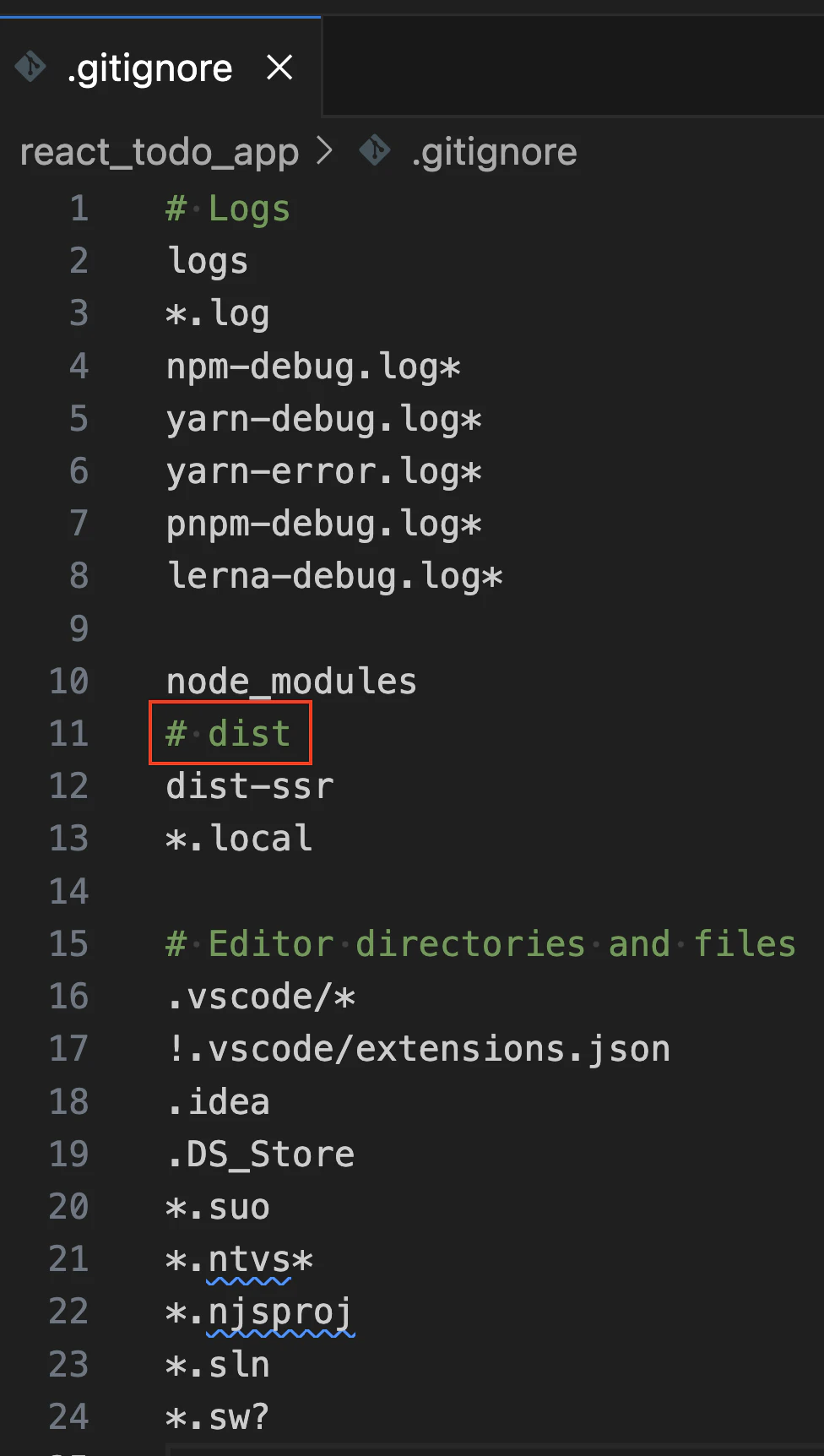Image resolution: width=824 pixels, height=1456 pixels.
Task: Click the 'yarn-debug.log*' line
Action: [323, 419]
